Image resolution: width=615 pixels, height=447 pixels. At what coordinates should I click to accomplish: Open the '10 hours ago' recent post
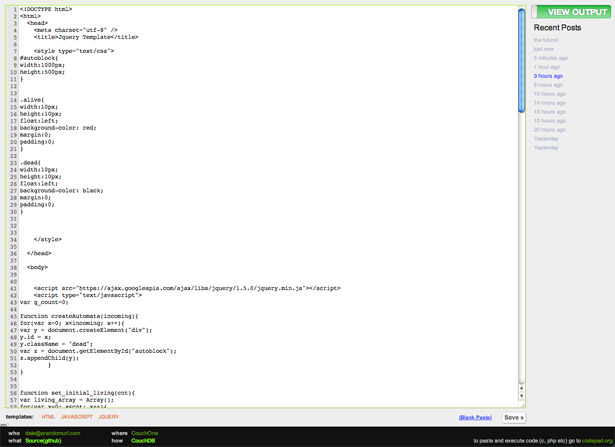point(549,94)
